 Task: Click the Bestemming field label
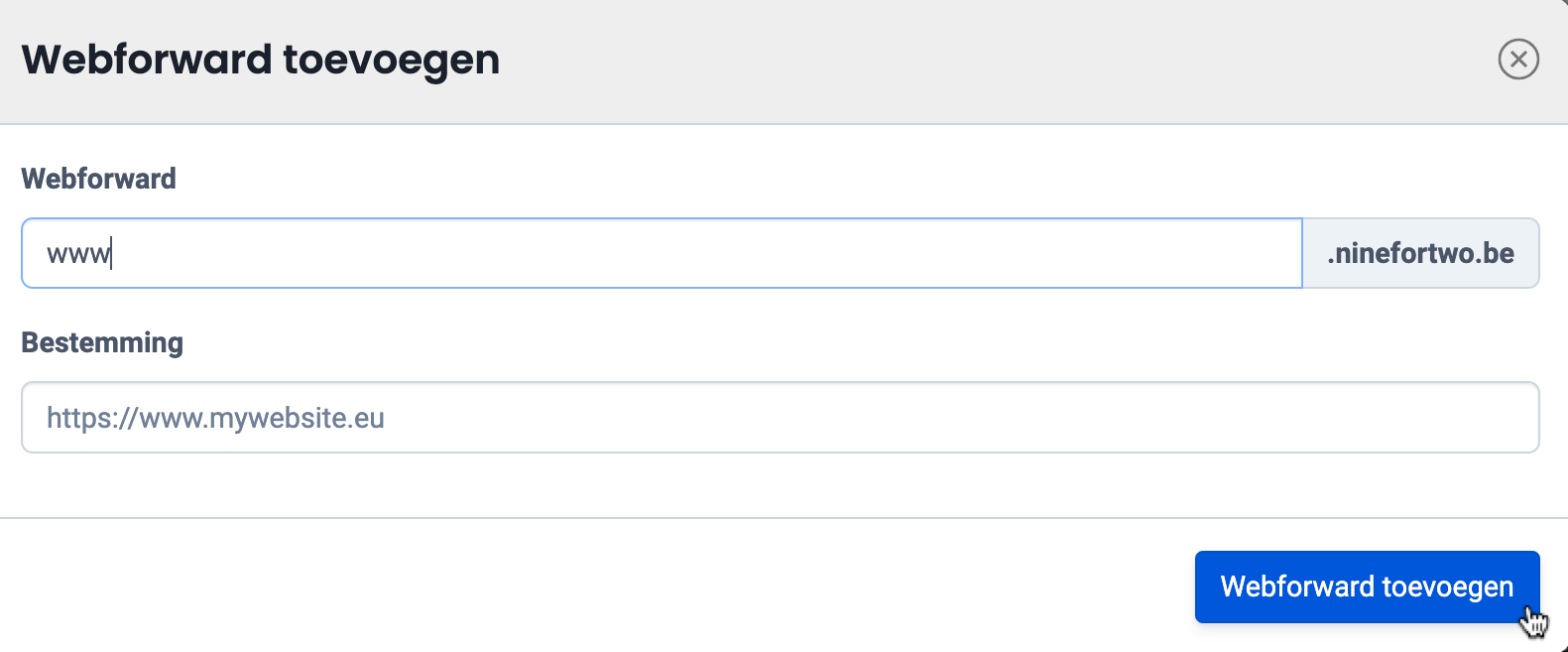tap(102, 342)
